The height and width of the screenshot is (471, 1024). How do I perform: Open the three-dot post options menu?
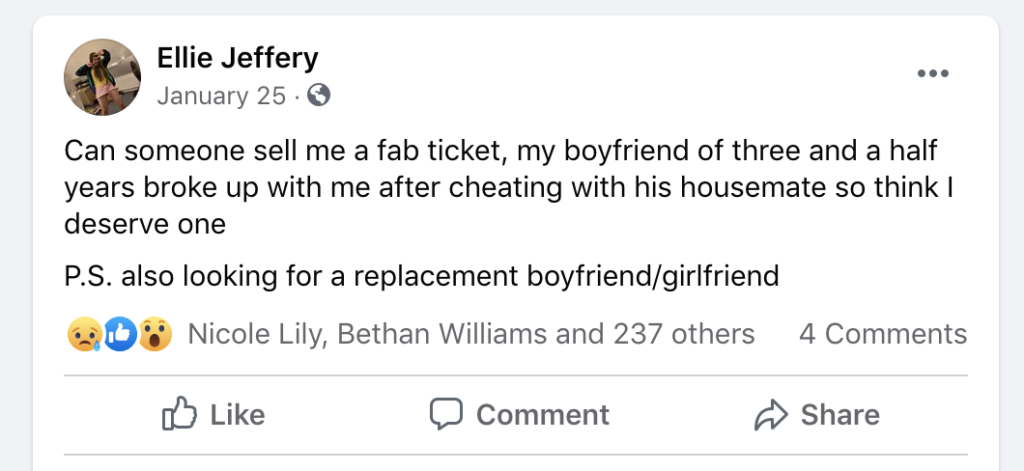pyautogui.click(x=933, y=73)
